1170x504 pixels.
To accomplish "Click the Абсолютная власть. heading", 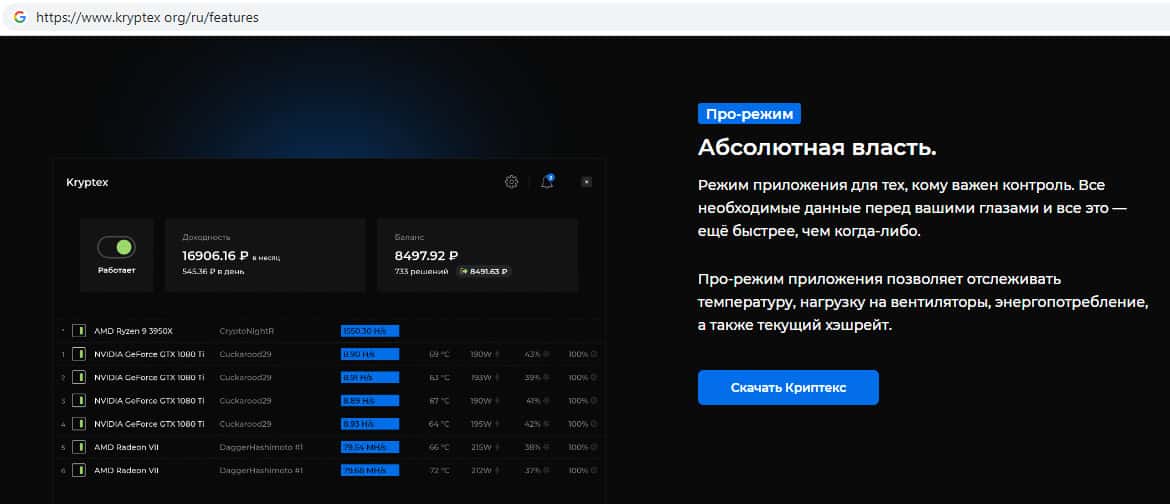I will [x=817, y=148].
